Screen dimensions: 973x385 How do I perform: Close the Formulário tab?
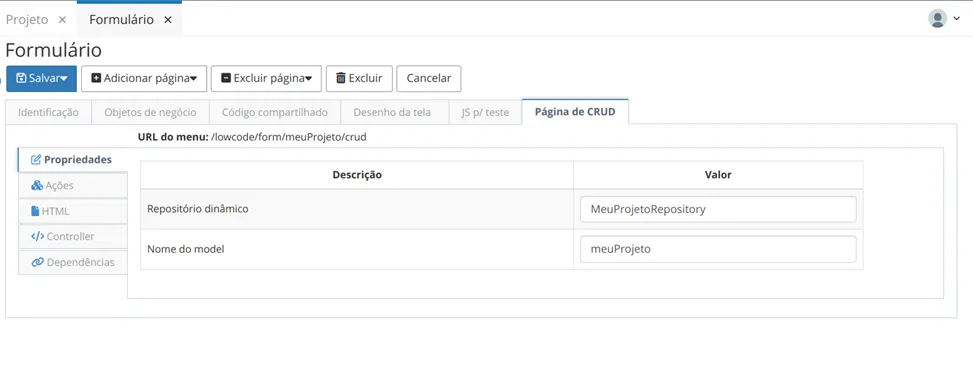click(x=168, y=20)
